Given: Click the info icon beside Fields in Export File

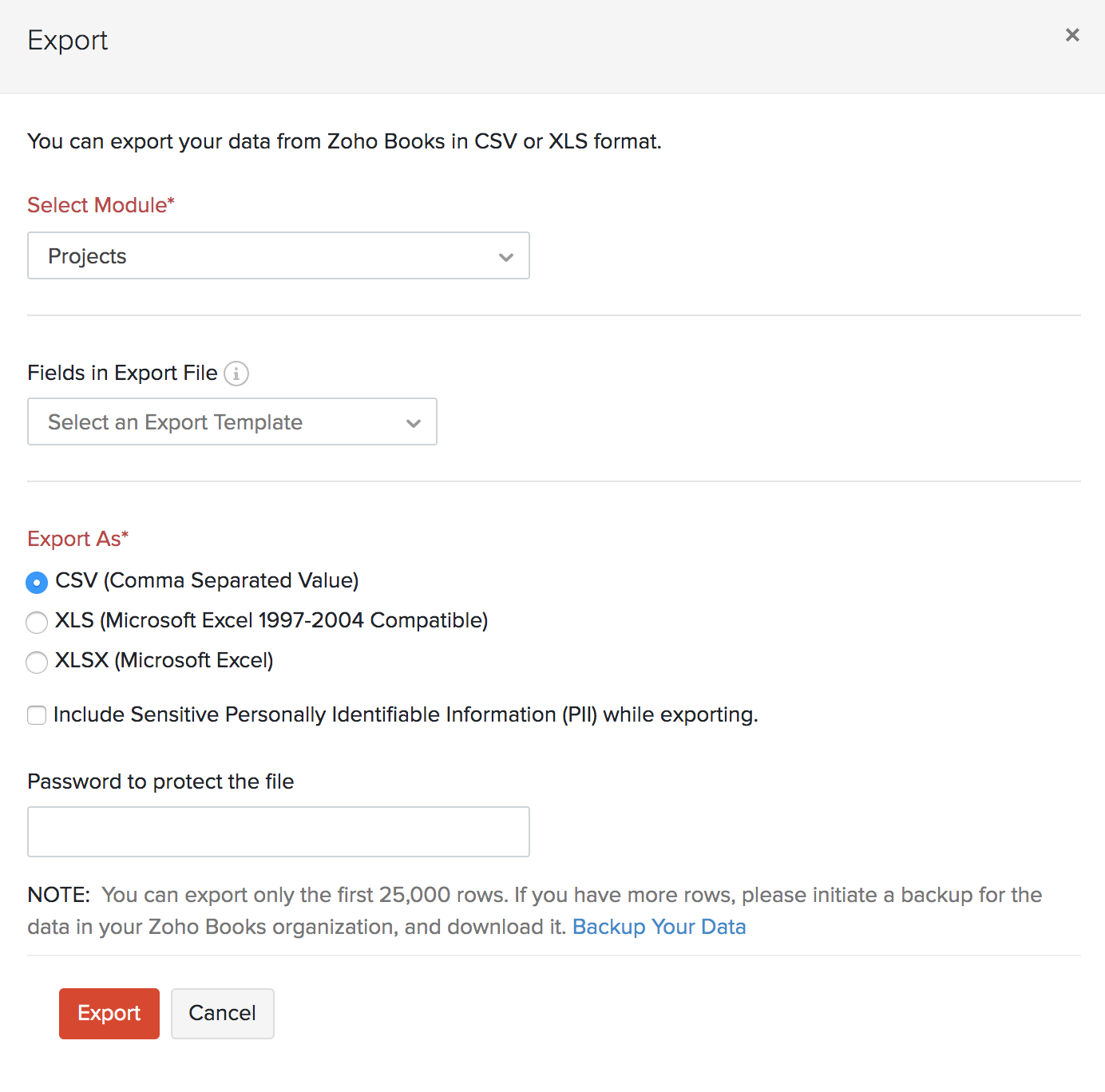Looking at the screenshot, I should 236,373.
